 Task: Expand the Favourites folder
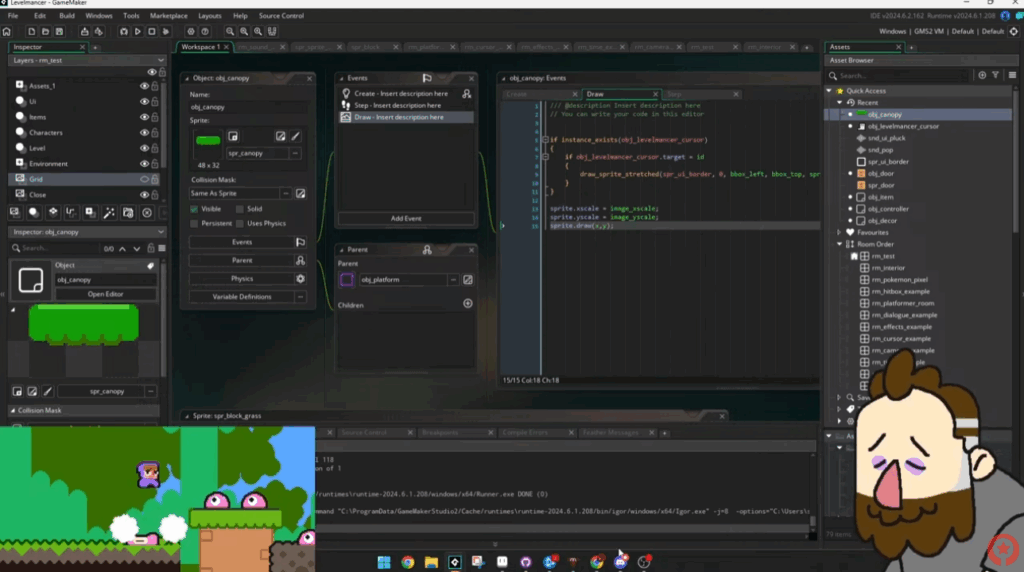[839, 231]
